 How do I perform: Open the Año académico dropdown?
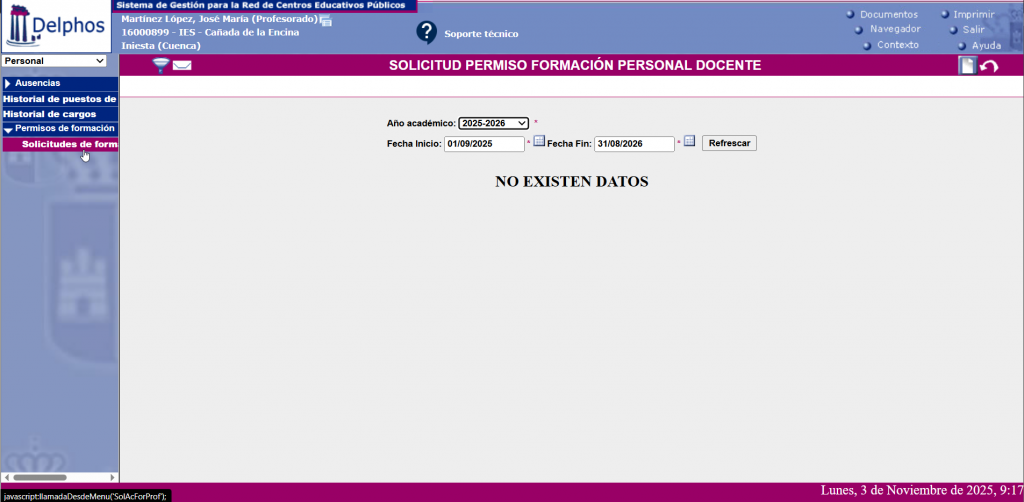tap(494, 123)
